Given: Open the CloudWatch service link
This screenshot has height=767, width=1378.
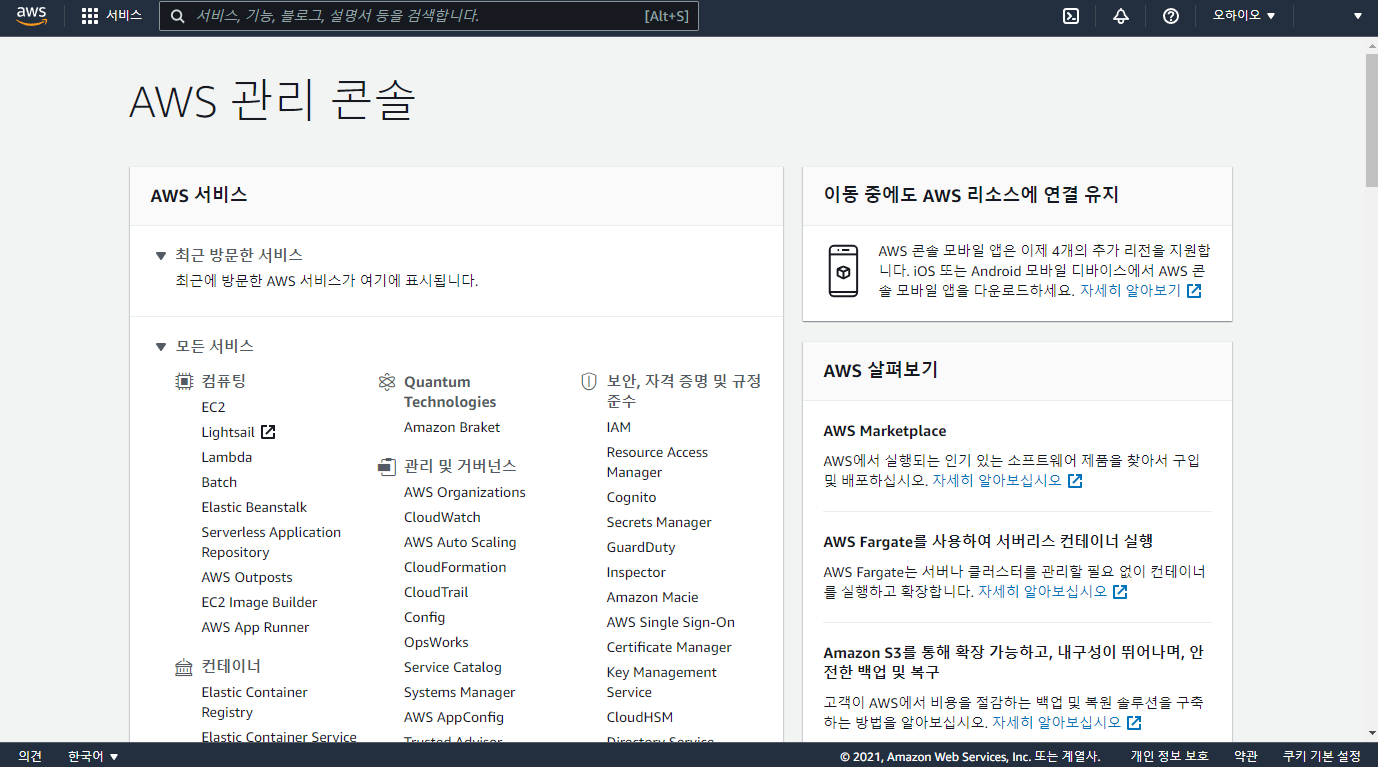Looking at the screenshot, I should [x=442, y=517].
